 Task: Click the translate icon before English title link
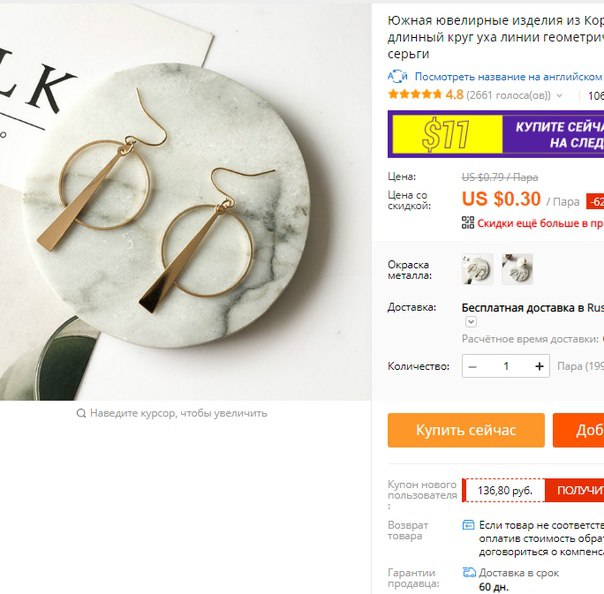coord(398,77)
